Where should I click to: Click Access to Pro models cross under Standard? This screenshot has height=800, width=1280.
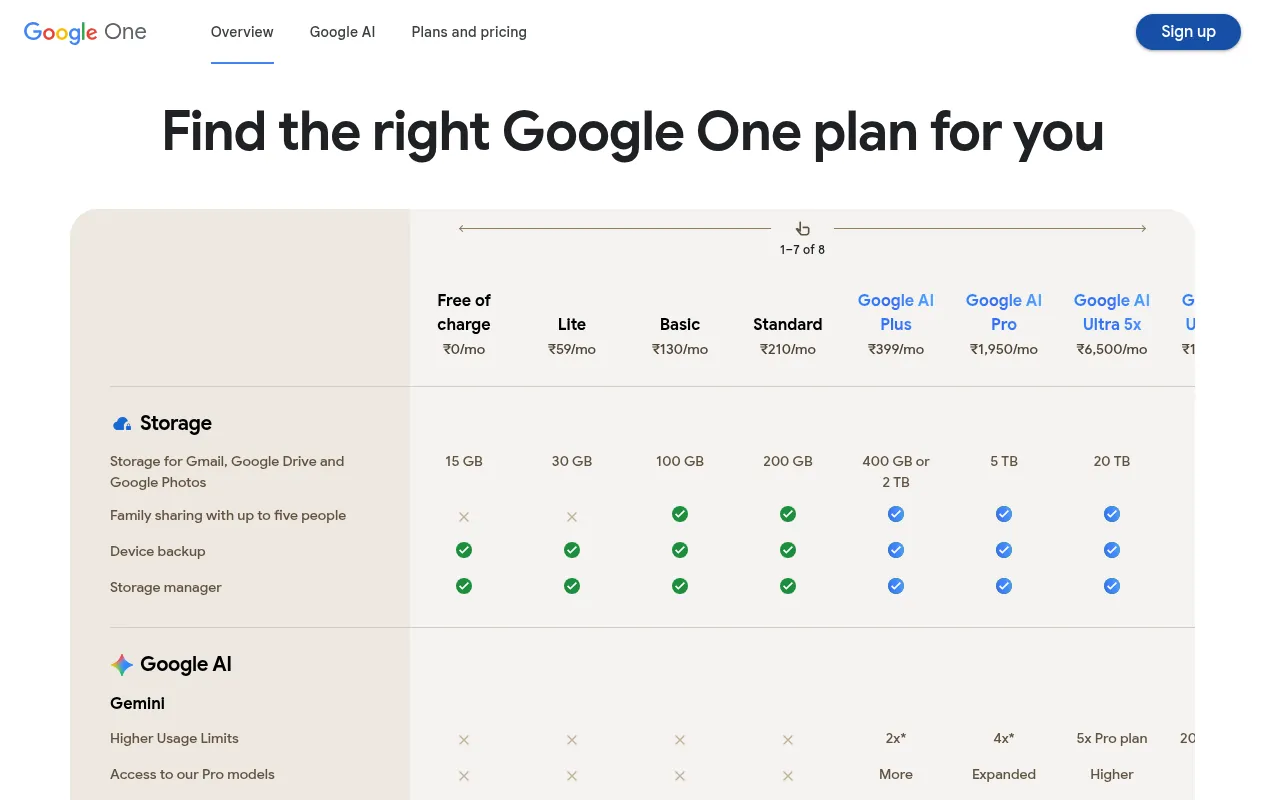click(788, 776)
